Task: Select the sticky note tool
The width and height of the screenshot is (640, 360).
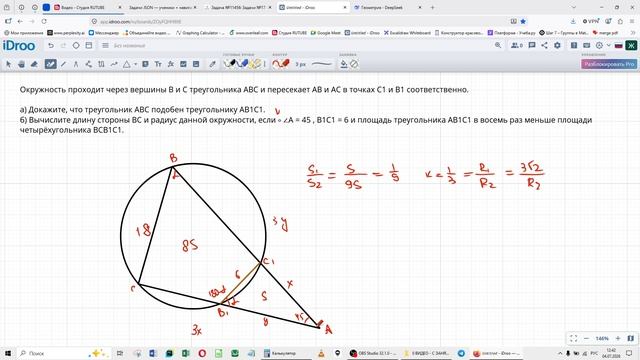Action: click(145, 64)
